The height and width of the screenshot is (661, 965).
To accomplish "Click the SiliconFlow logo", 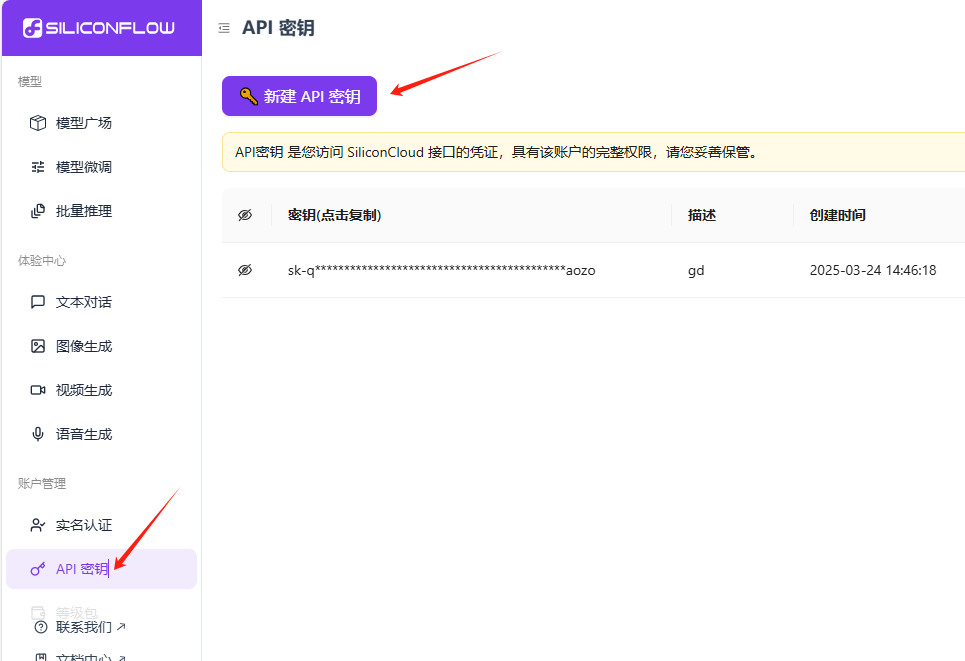I will (98, 28).
